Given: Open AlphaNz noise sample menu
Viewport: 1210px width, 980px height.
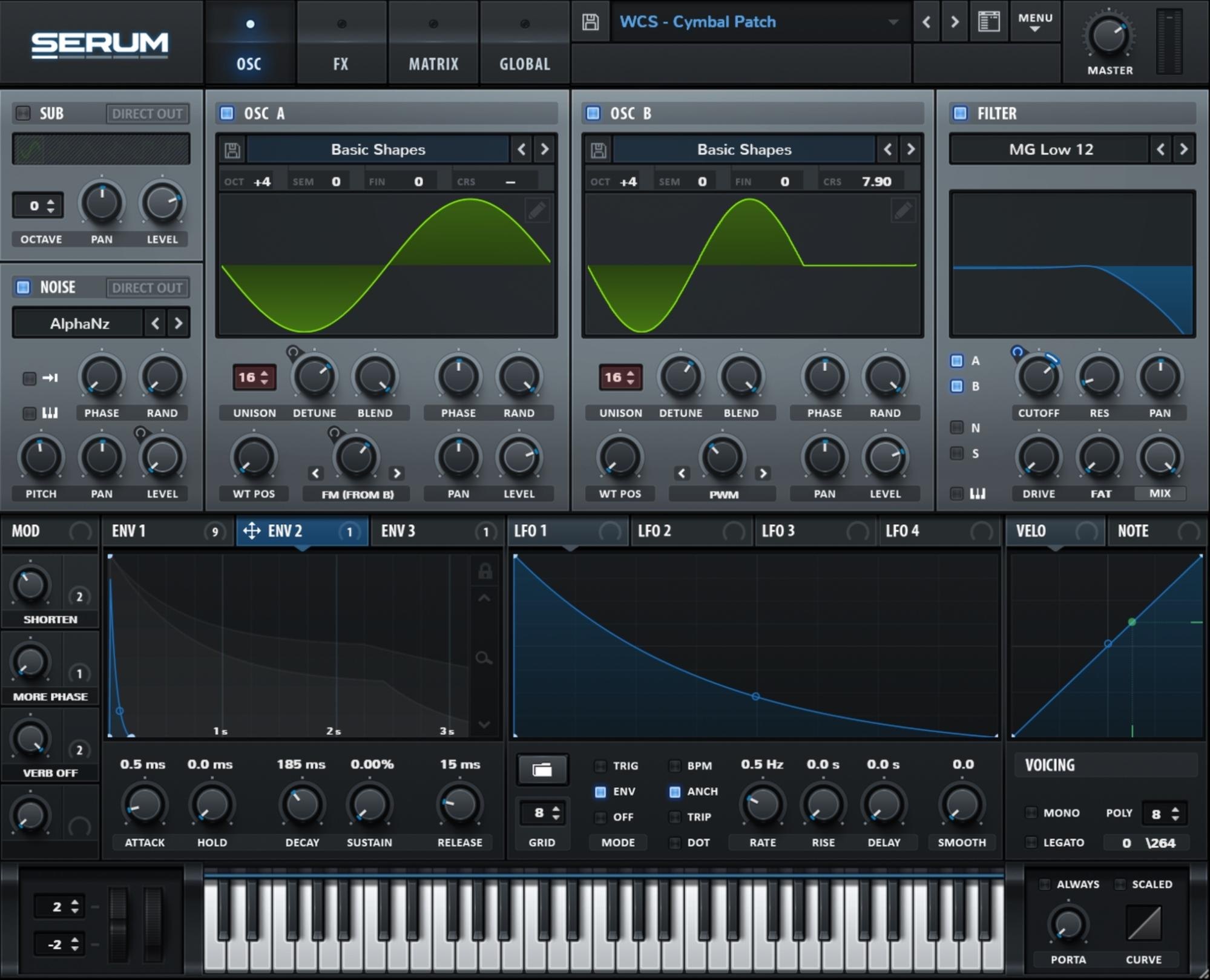Looking at the screenshot, I should (79, 323).
